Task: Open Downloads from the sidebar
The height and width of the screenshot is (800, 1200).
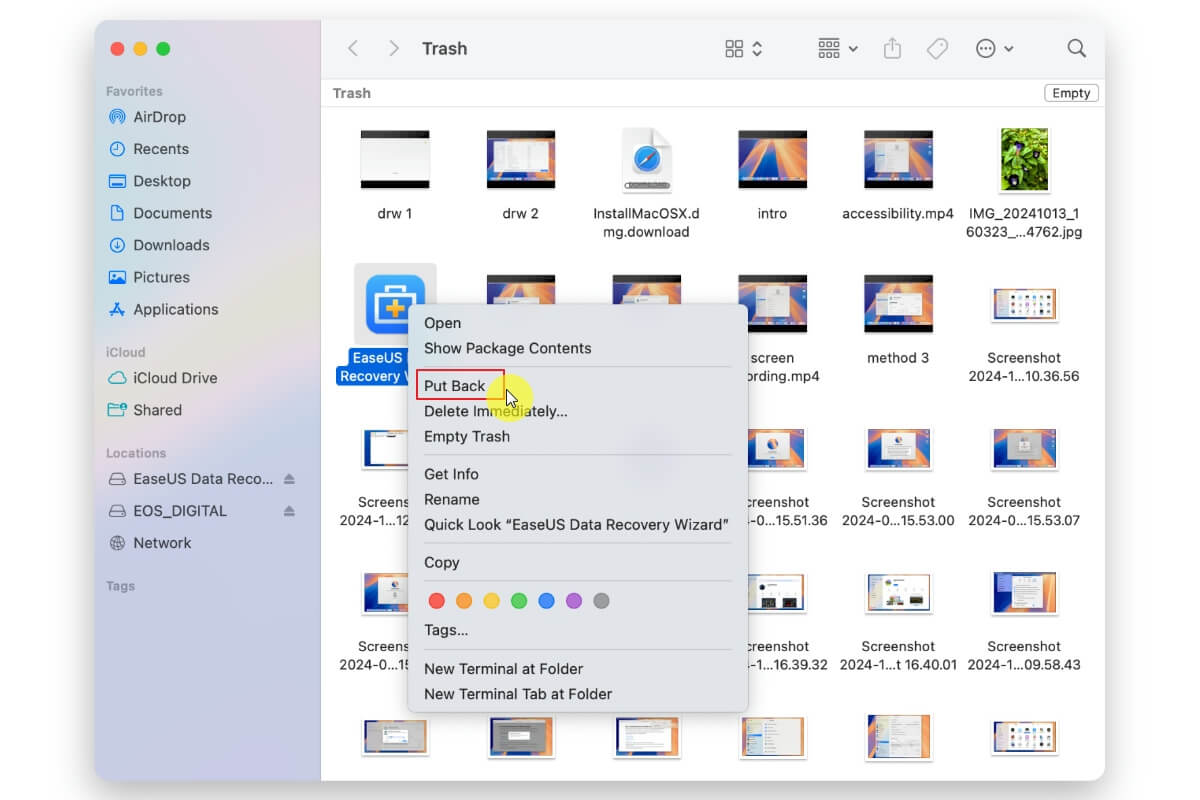Action: coord(171,245)
